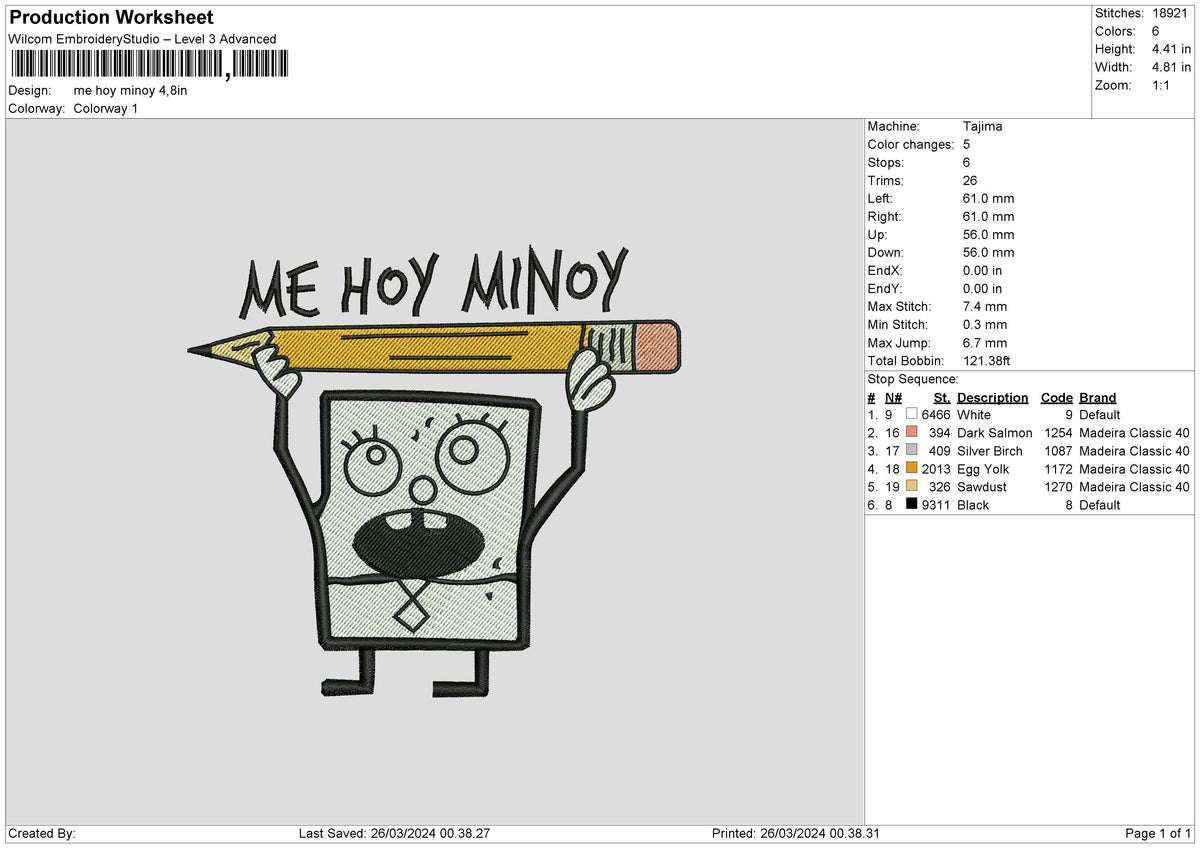Viewport: 1200px width, 848px height.
Task: Click the Dark Salmon color swatch
Action: coord(911,432)
